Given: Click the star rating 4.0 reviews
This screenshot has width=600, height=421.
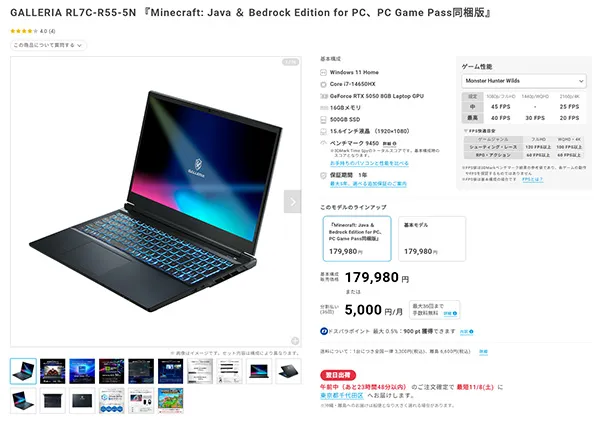Looking at the screenshot, I should pyautogui.click(x=33, y=31).
